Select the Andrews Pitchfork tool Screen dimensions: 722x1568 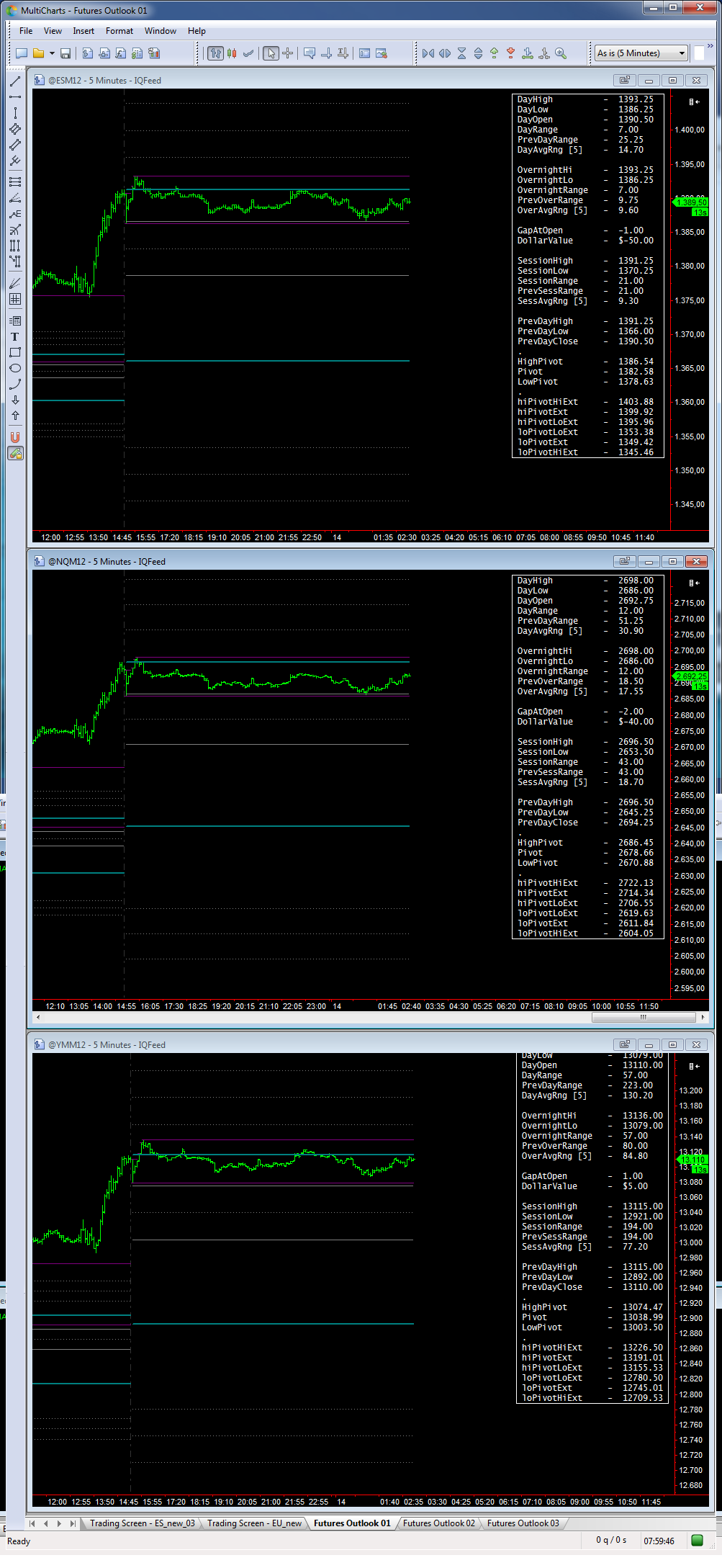[15, 161]
